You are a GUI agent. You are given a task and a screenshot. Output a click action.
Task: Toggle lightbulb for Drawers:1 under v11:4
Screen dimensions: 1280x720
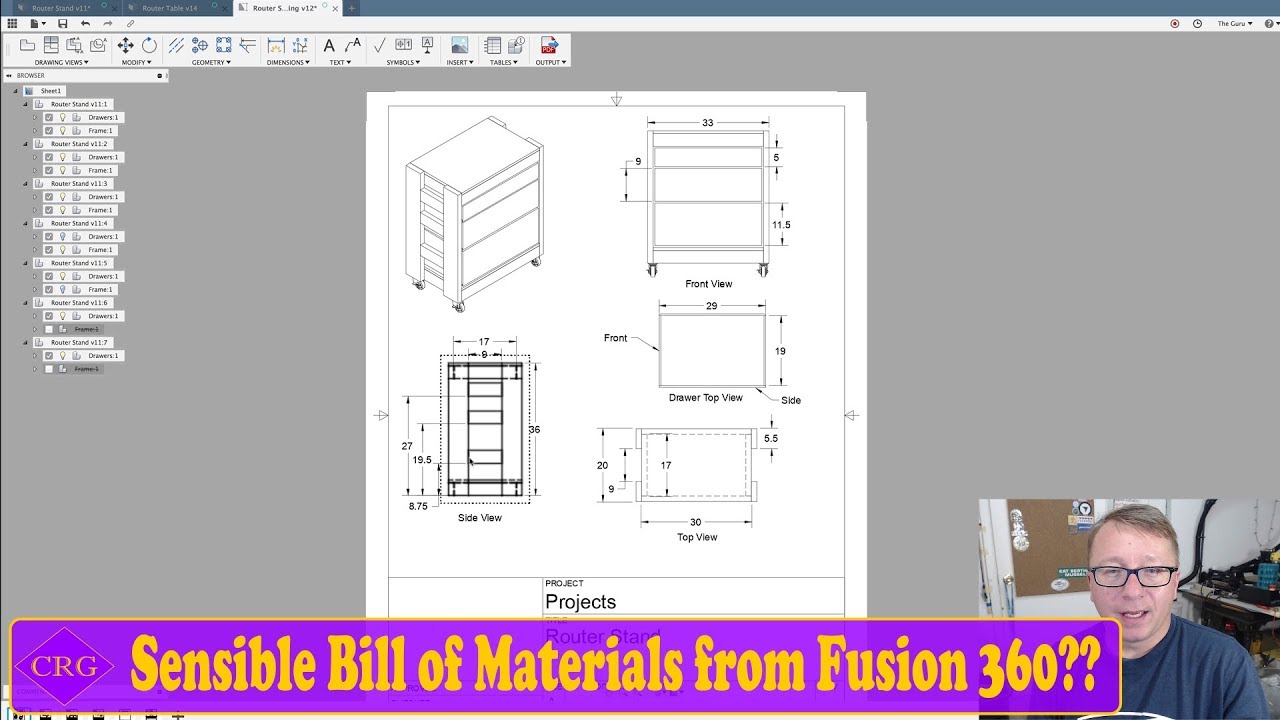[x=62, y=236]
